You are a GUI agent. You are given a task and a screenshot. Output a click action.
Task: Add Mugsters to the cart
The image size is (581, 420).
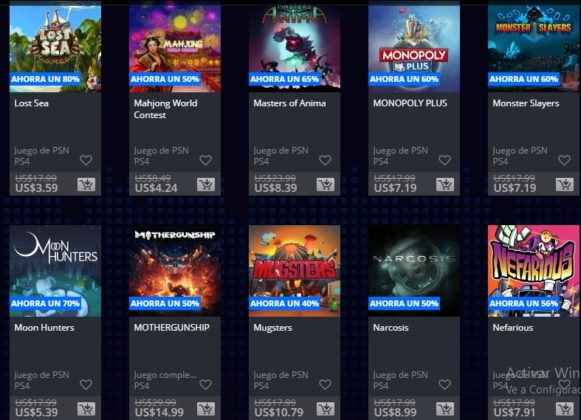coord(325,409)
